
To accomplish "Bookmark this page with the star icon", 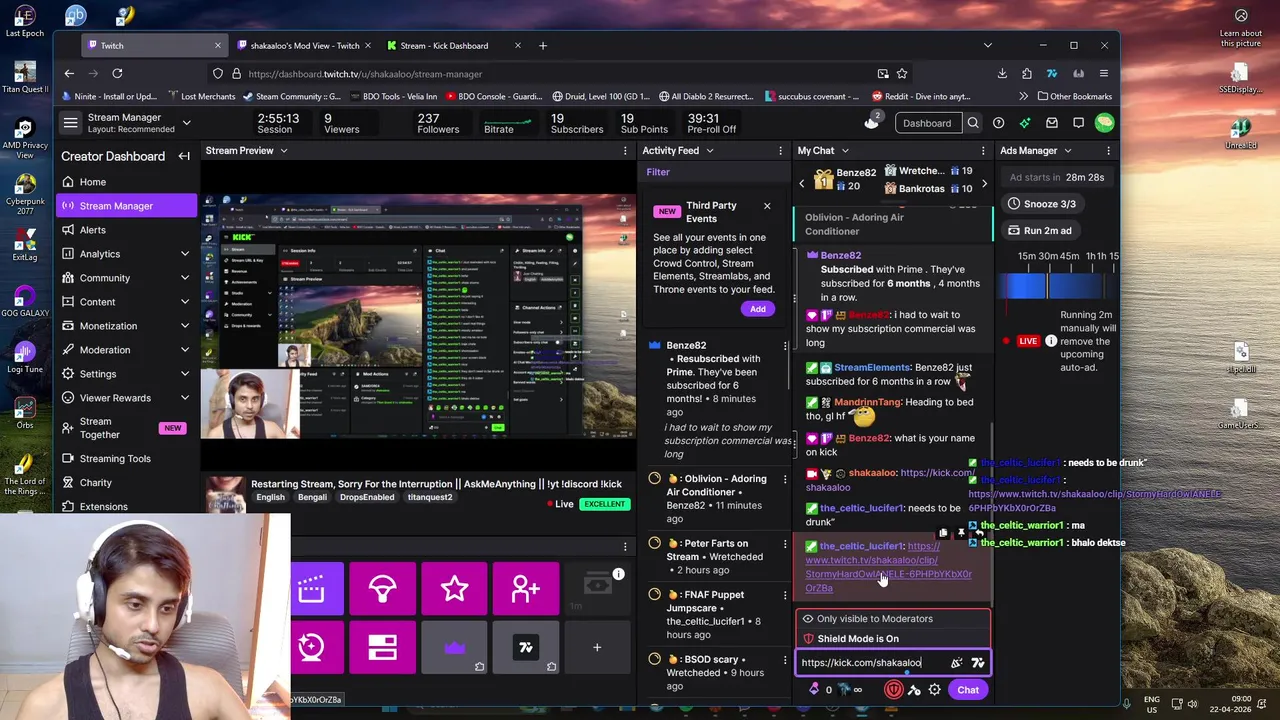I will [902, 73].
